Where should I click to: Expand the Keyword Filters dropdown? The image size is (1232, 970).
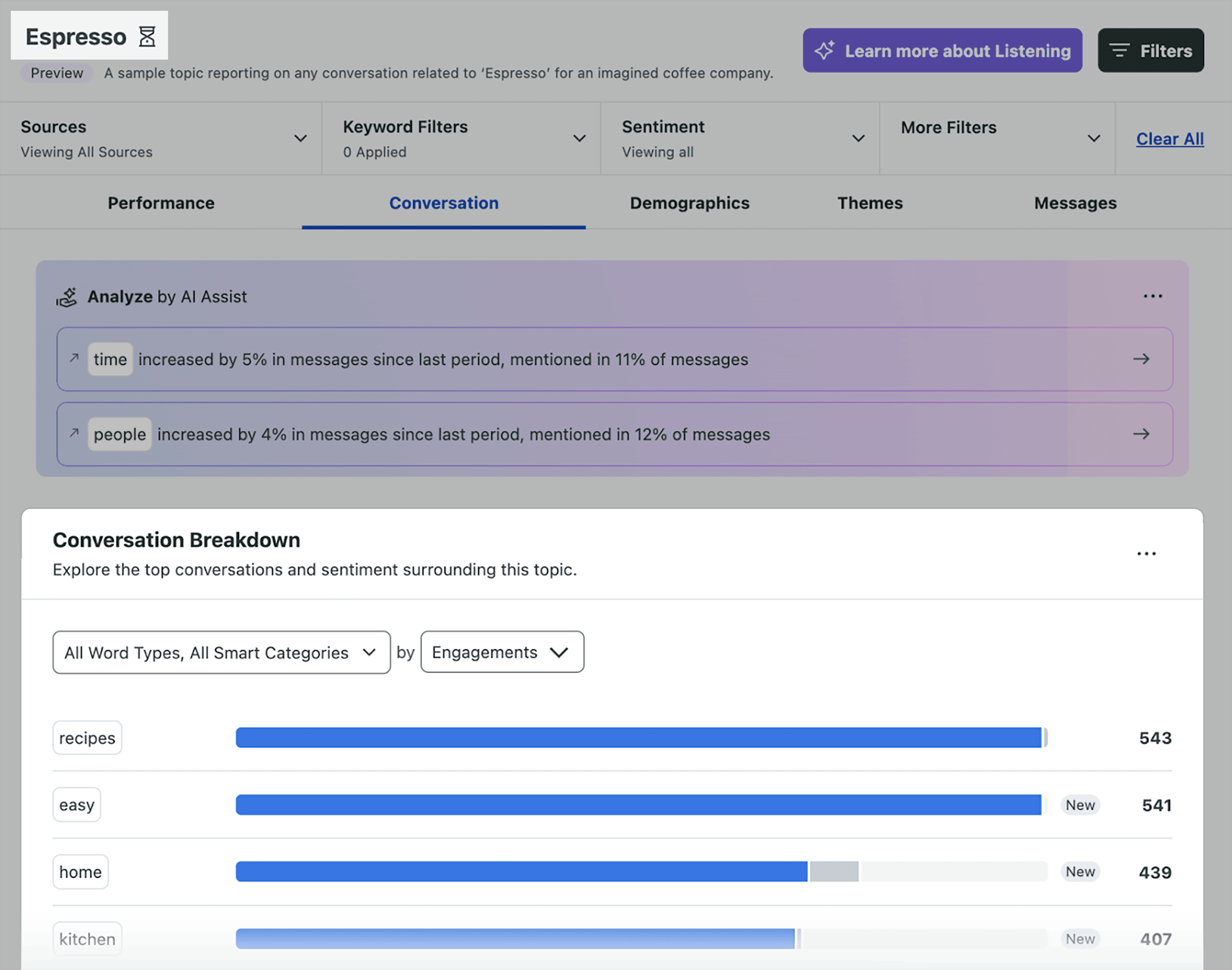click(579, 138)
